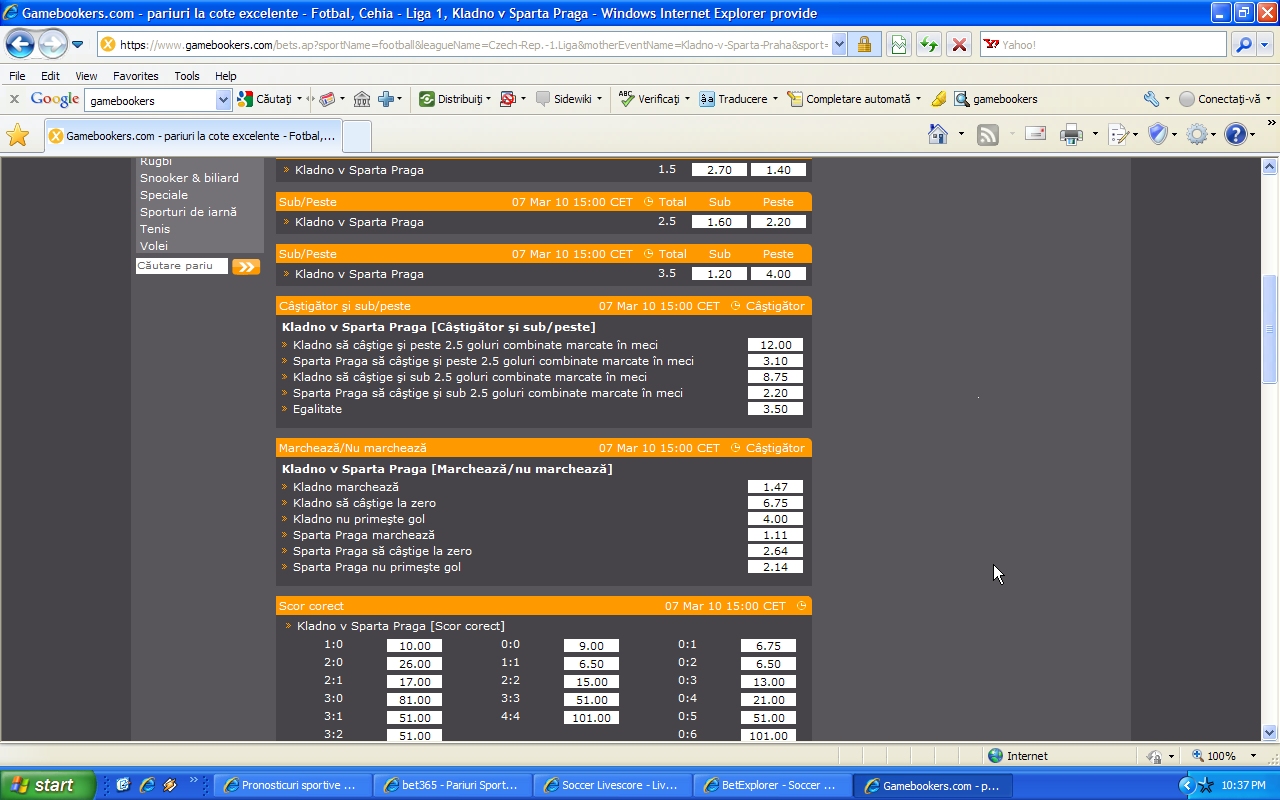Click the RSS feeds icon
1280x800 pixels.
(988, 134)
